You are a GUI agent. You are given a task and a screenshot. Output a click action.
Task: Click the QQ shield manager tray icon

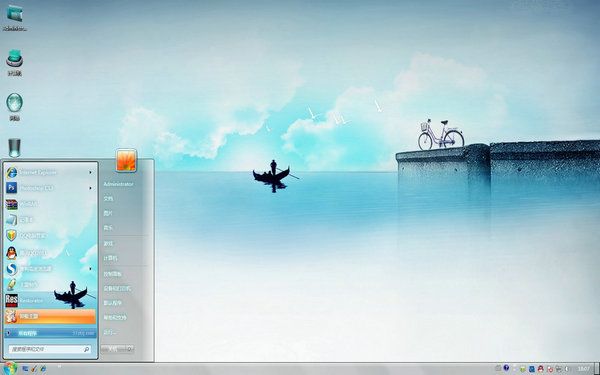pos(523,369)
